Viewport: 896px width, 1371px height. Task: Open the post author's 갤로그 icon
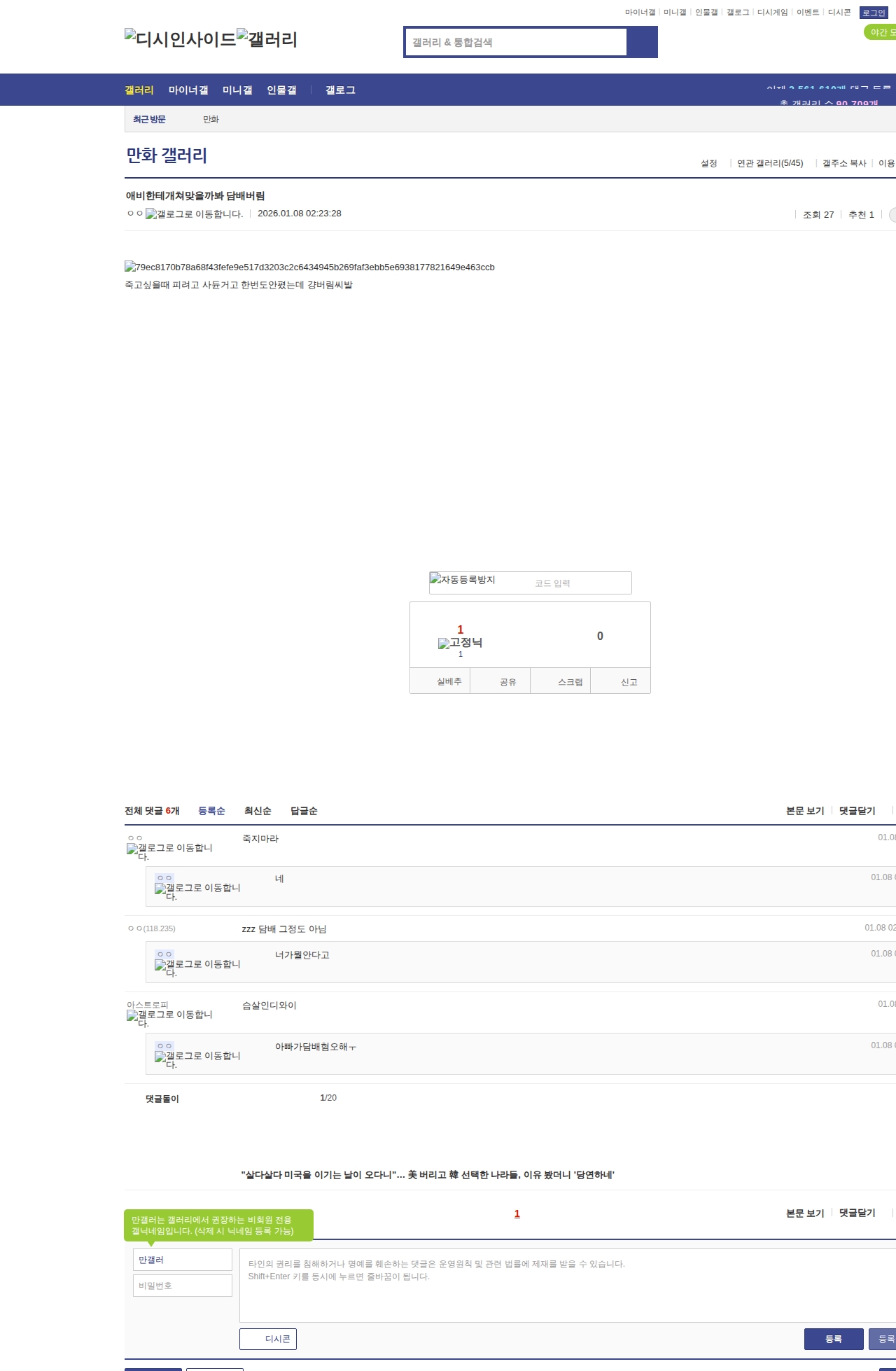(194, 214)
